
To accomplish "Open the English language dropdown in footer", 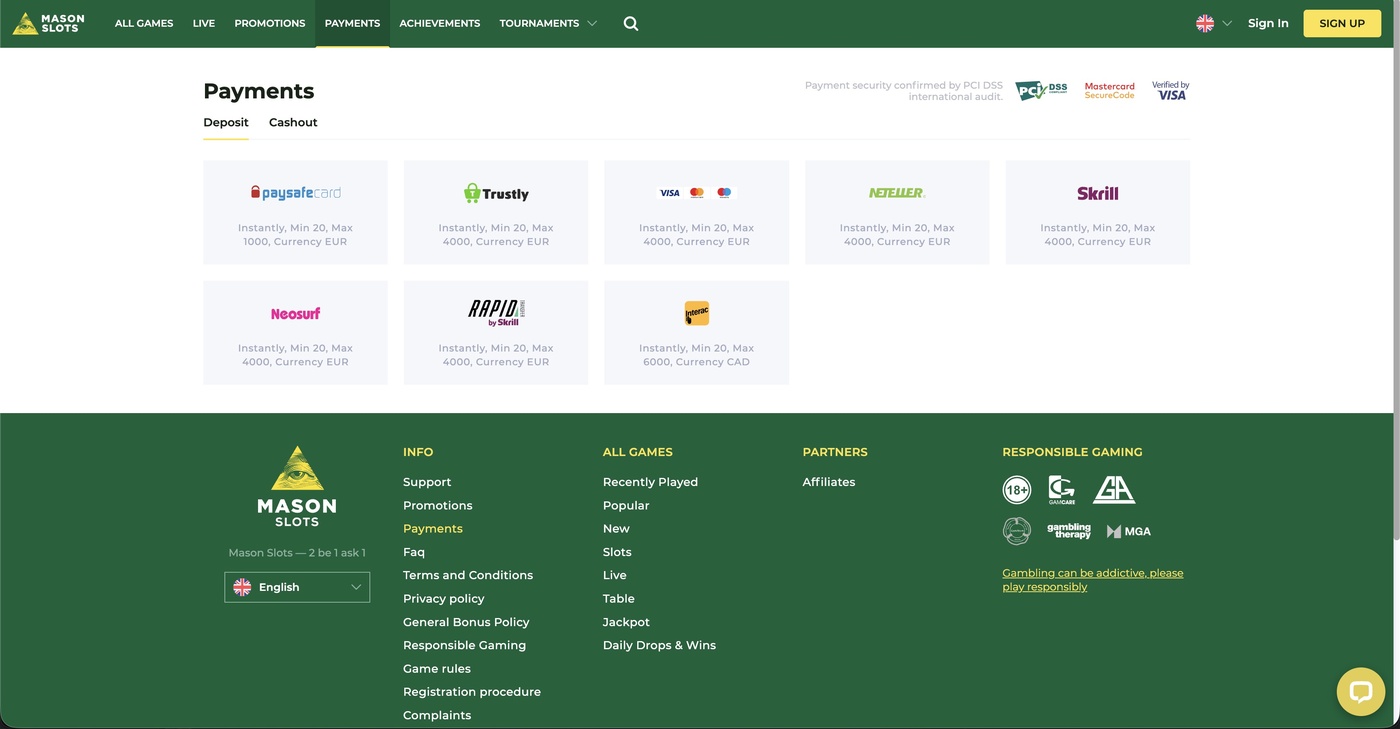I will tap(297, 587).
